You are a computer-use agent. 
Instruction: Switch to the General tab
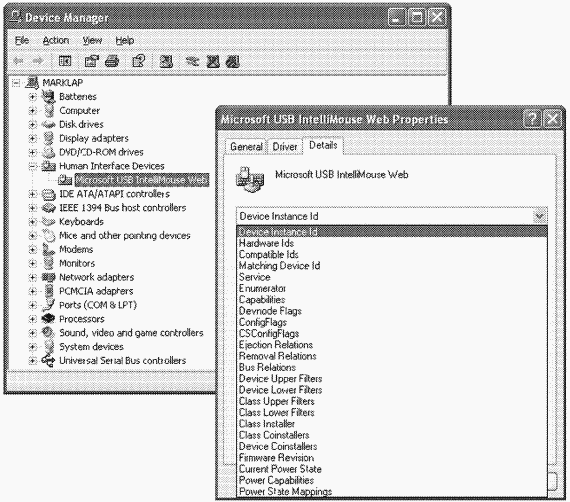(x=246, y=146)
